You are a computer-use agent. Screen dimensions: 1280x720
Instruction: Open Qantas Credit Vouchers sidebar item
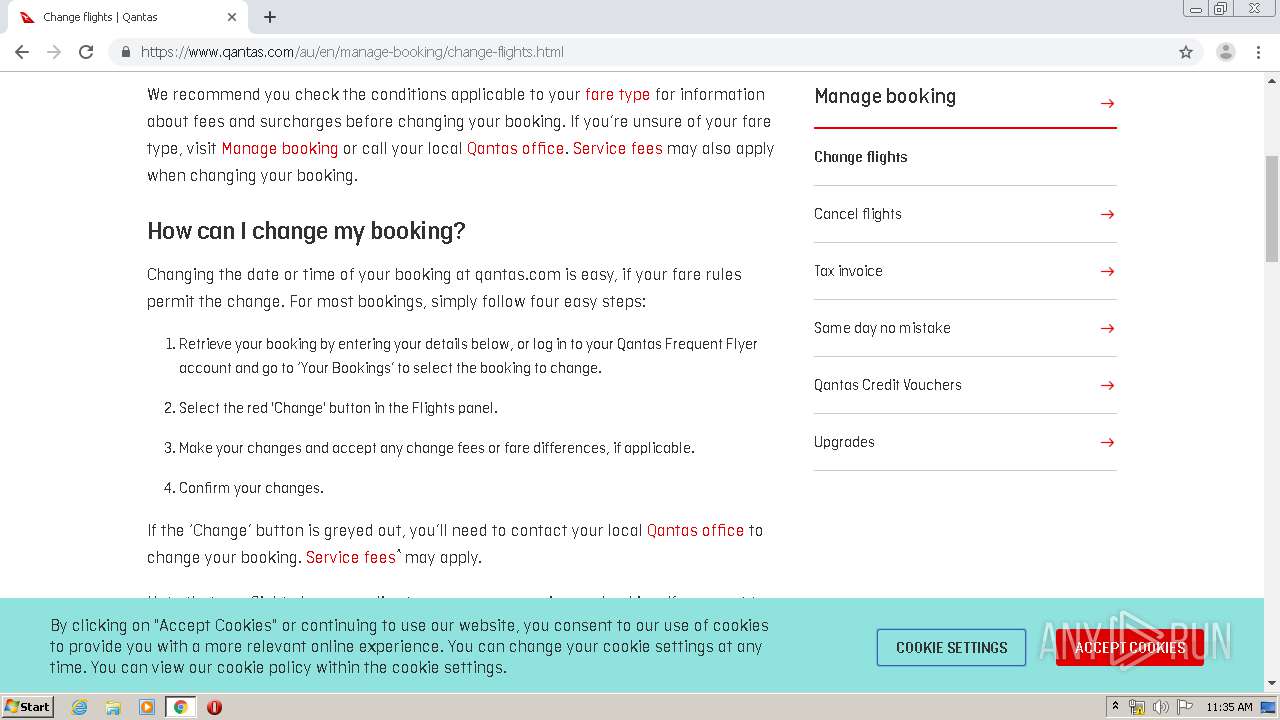[888, 385]
